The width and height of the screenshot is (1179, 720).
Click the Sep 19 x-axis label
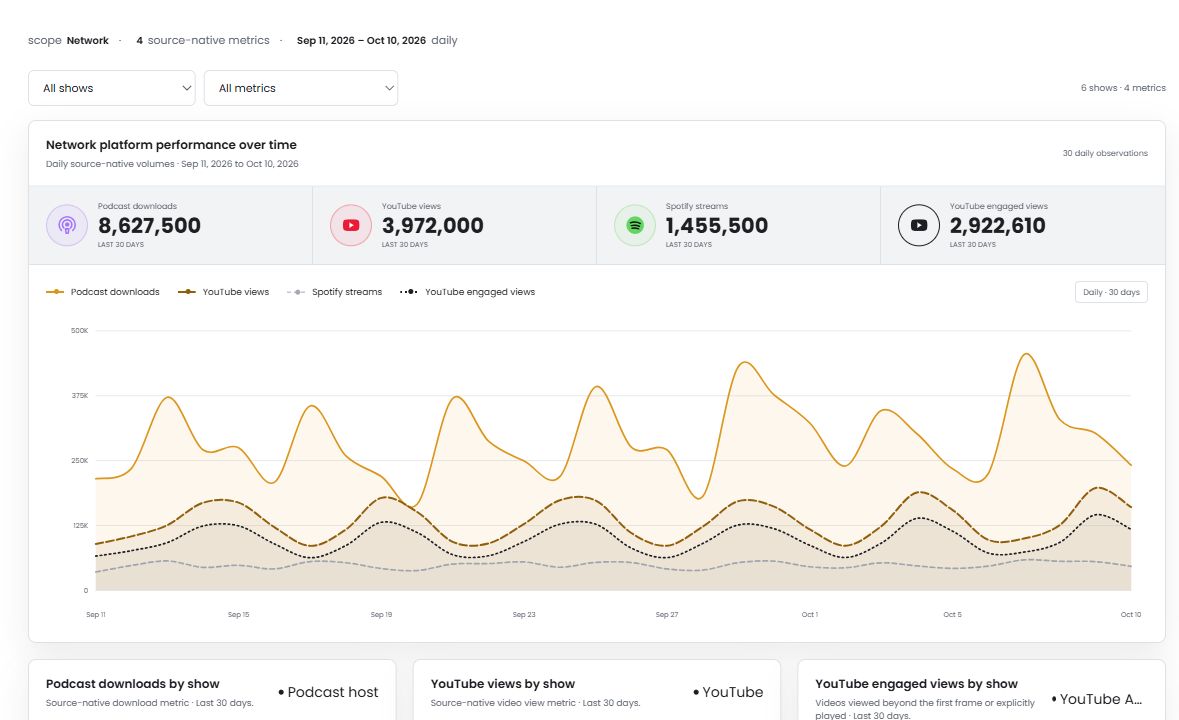(381, 615)
